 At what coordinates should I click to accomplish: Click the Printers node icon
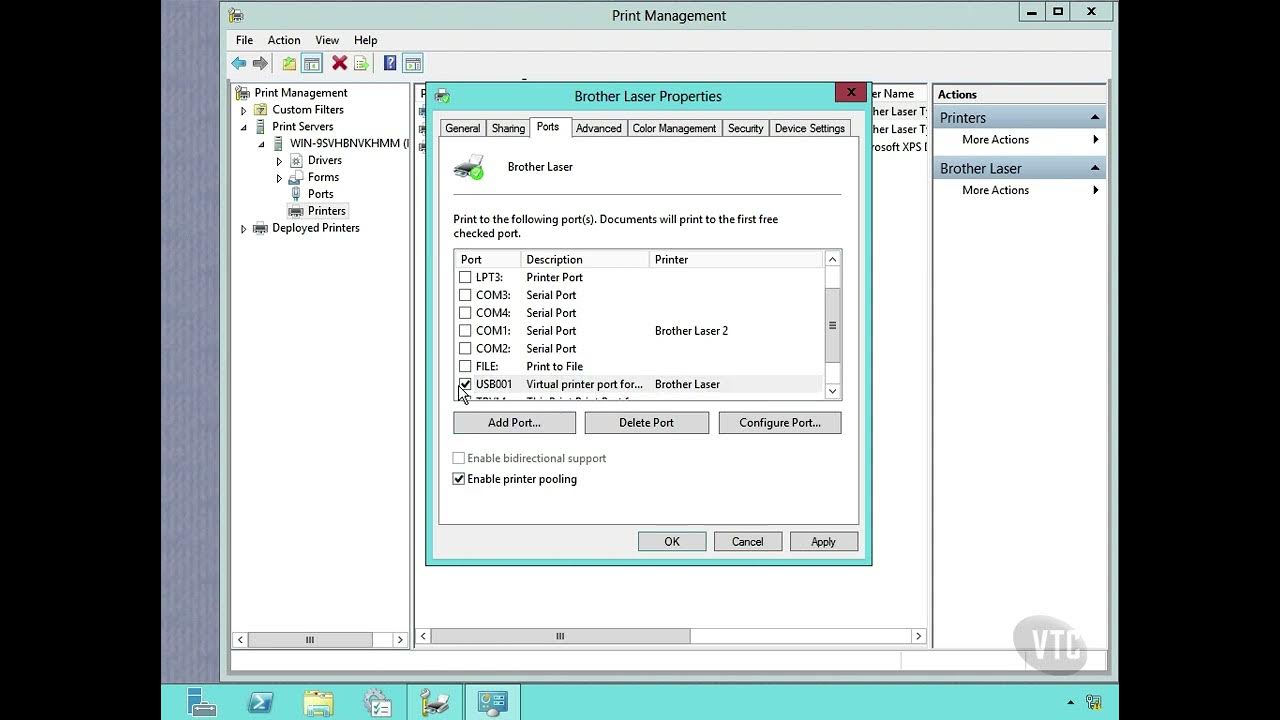tap(296, 211)
